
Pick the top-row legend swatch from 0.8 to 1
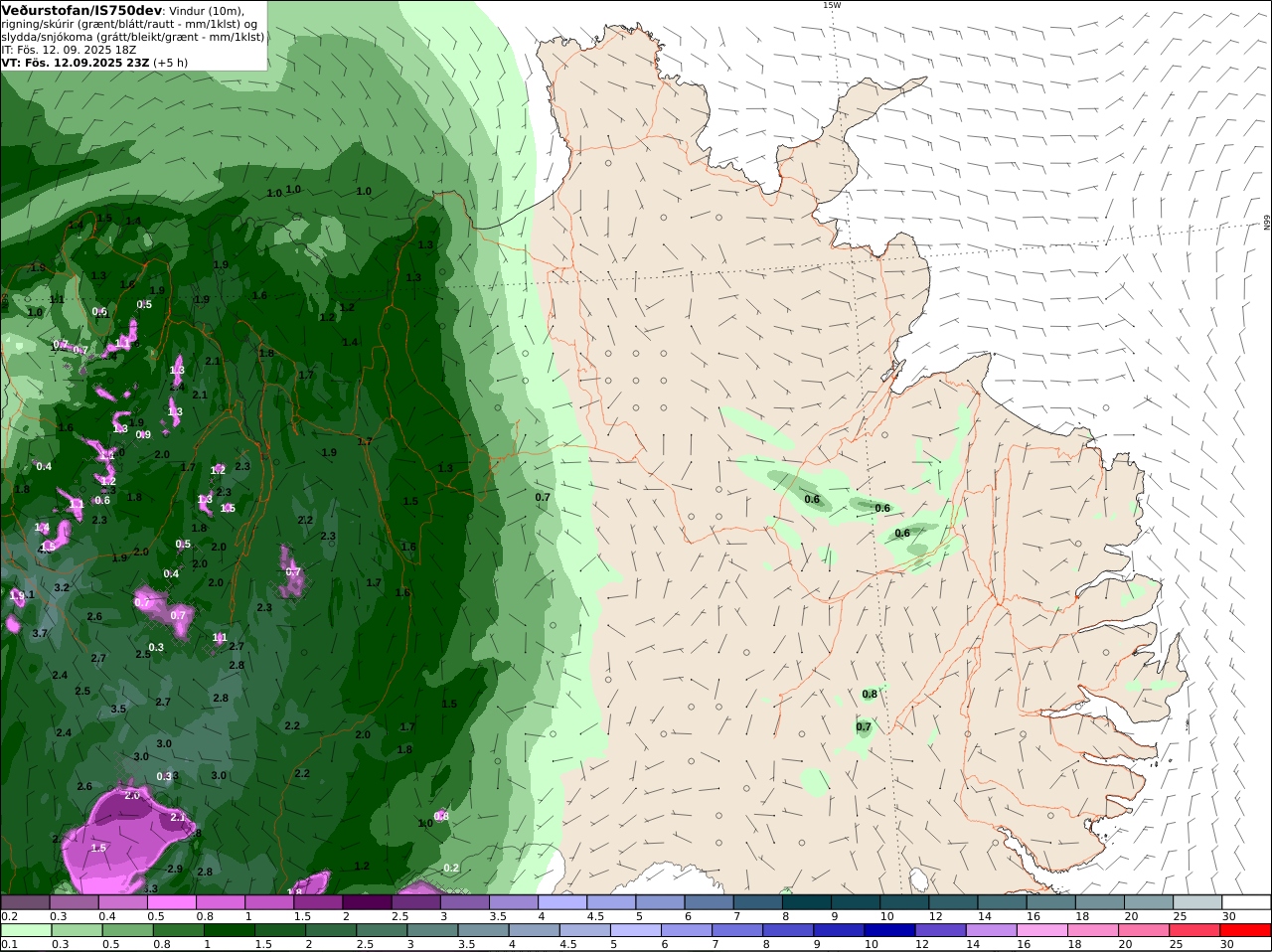220,902
